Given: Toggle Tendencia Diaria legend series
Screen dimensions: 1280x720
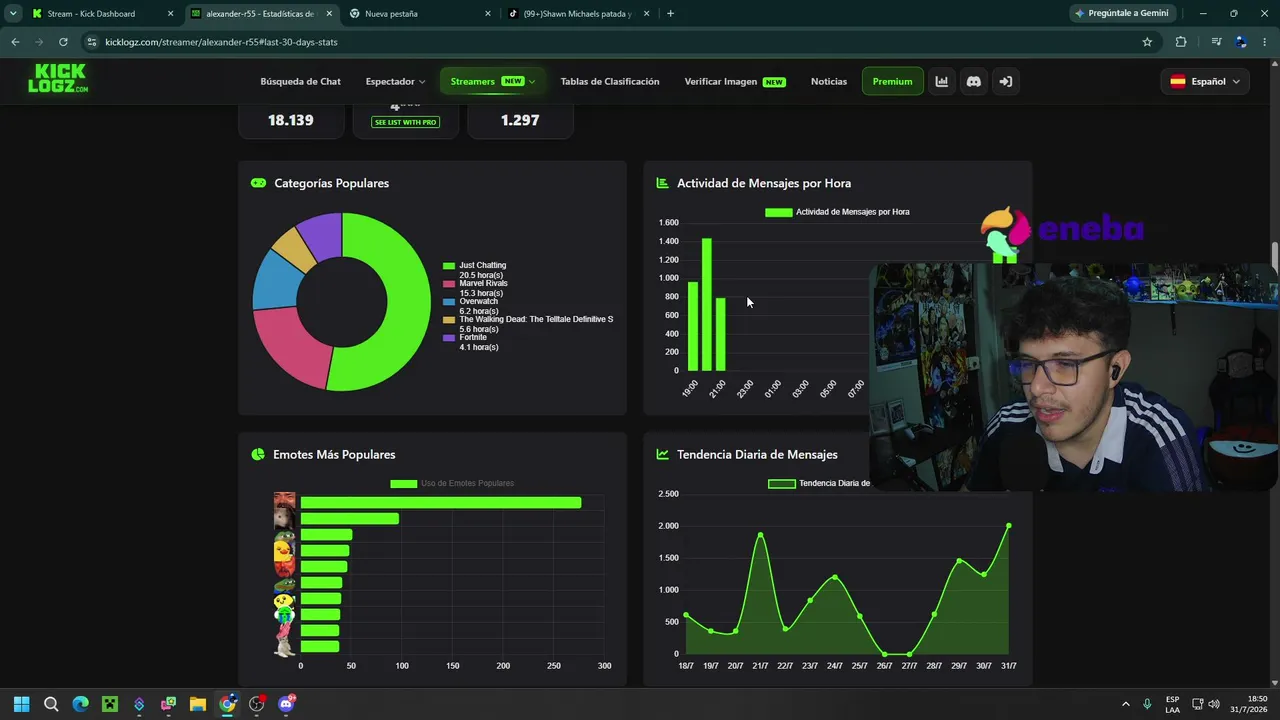Looking at the screenshot, I should (x=819, y=484).
